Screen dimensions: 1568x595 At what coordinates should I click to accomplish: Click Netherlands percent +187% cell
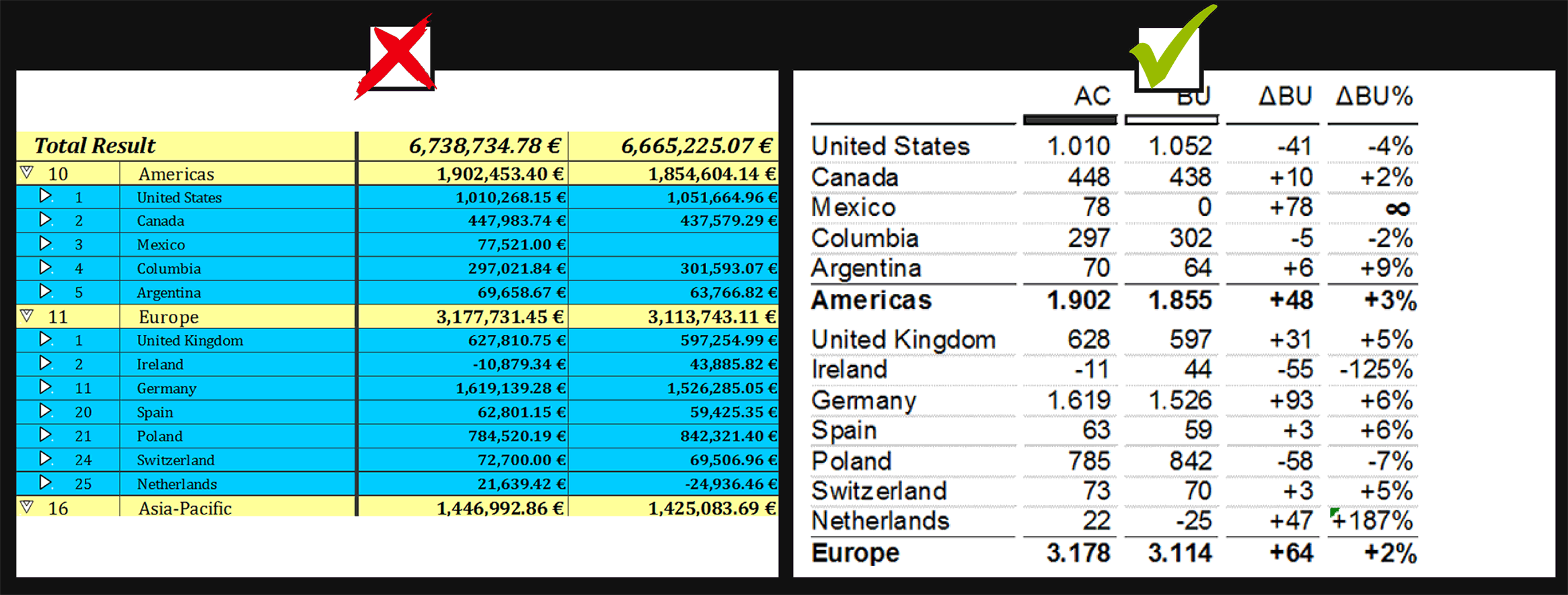pos(1372,520)
